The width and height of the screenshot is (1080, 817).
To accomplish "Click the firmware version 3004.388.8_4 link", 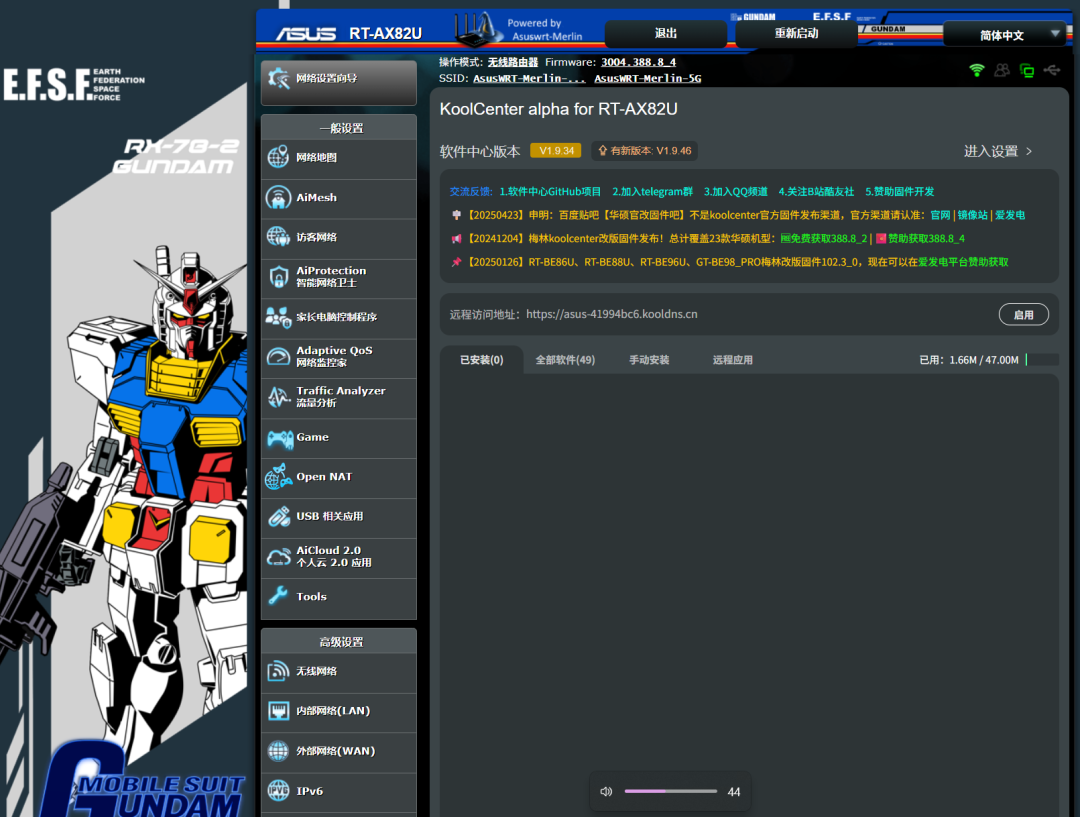I will pos(638,62).
